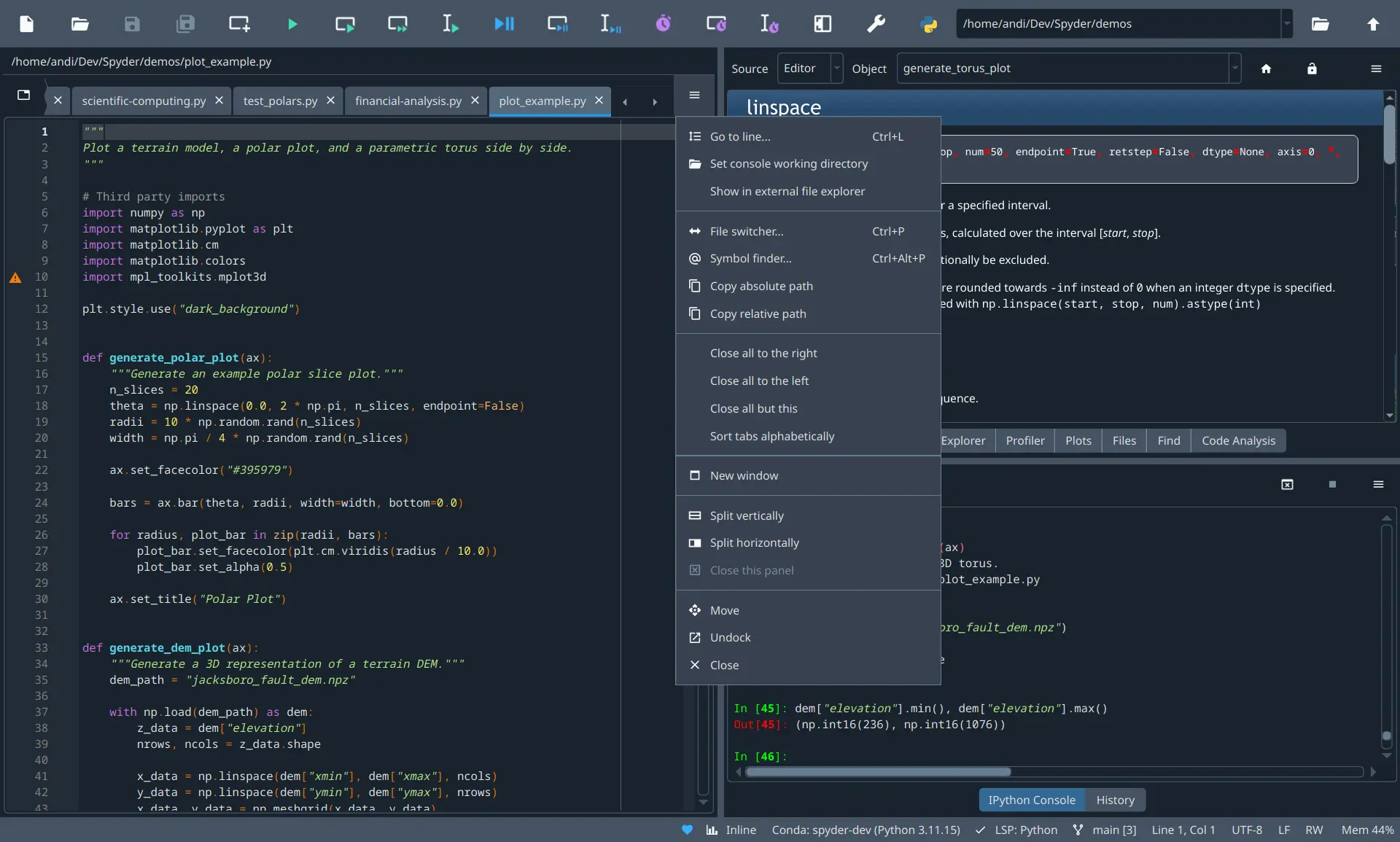Open History tab below console

pos(1115,800)
